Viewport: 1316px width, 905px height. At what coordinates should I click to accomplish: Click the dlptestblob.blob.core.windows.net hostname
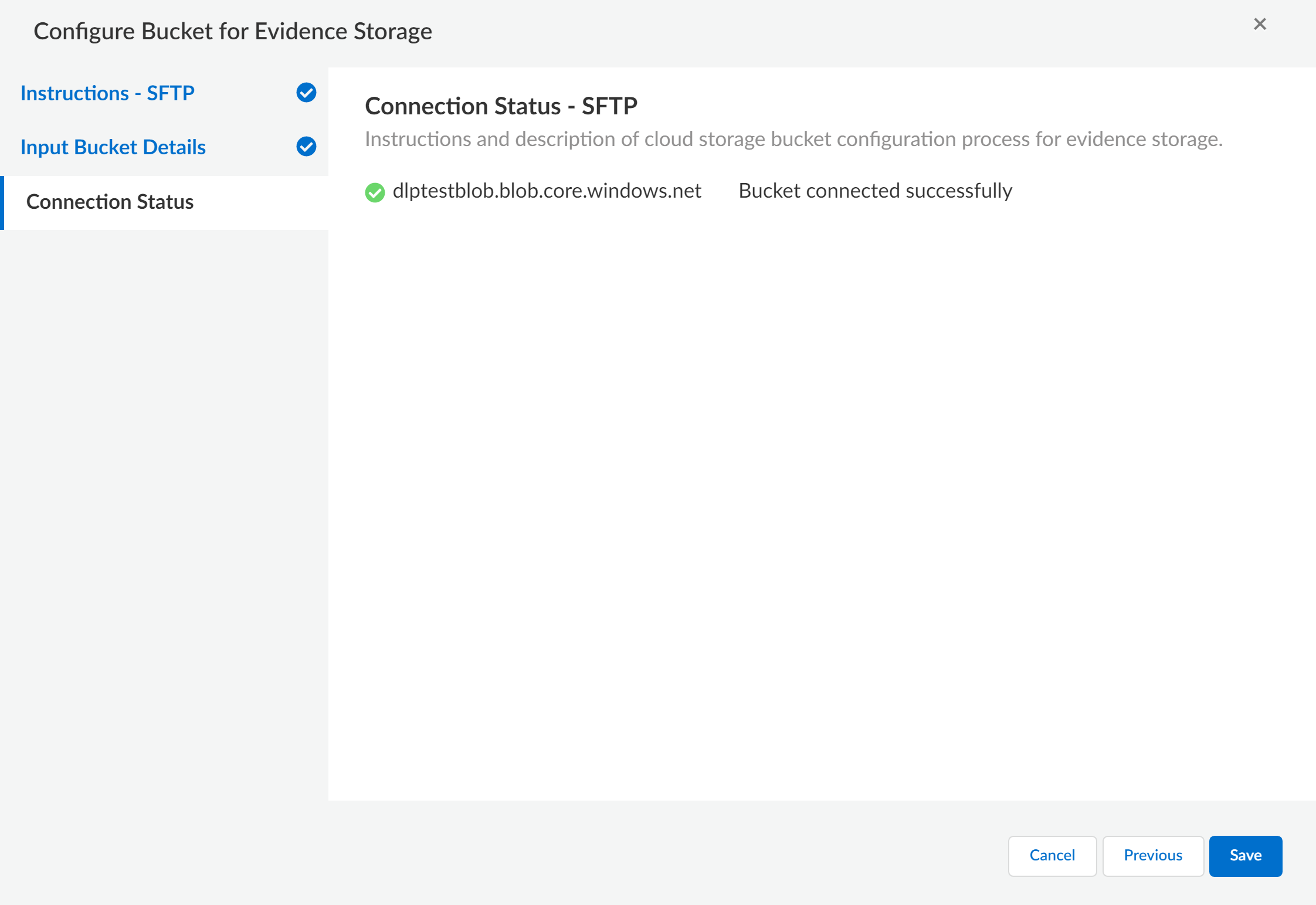click(x=547, y=191)
